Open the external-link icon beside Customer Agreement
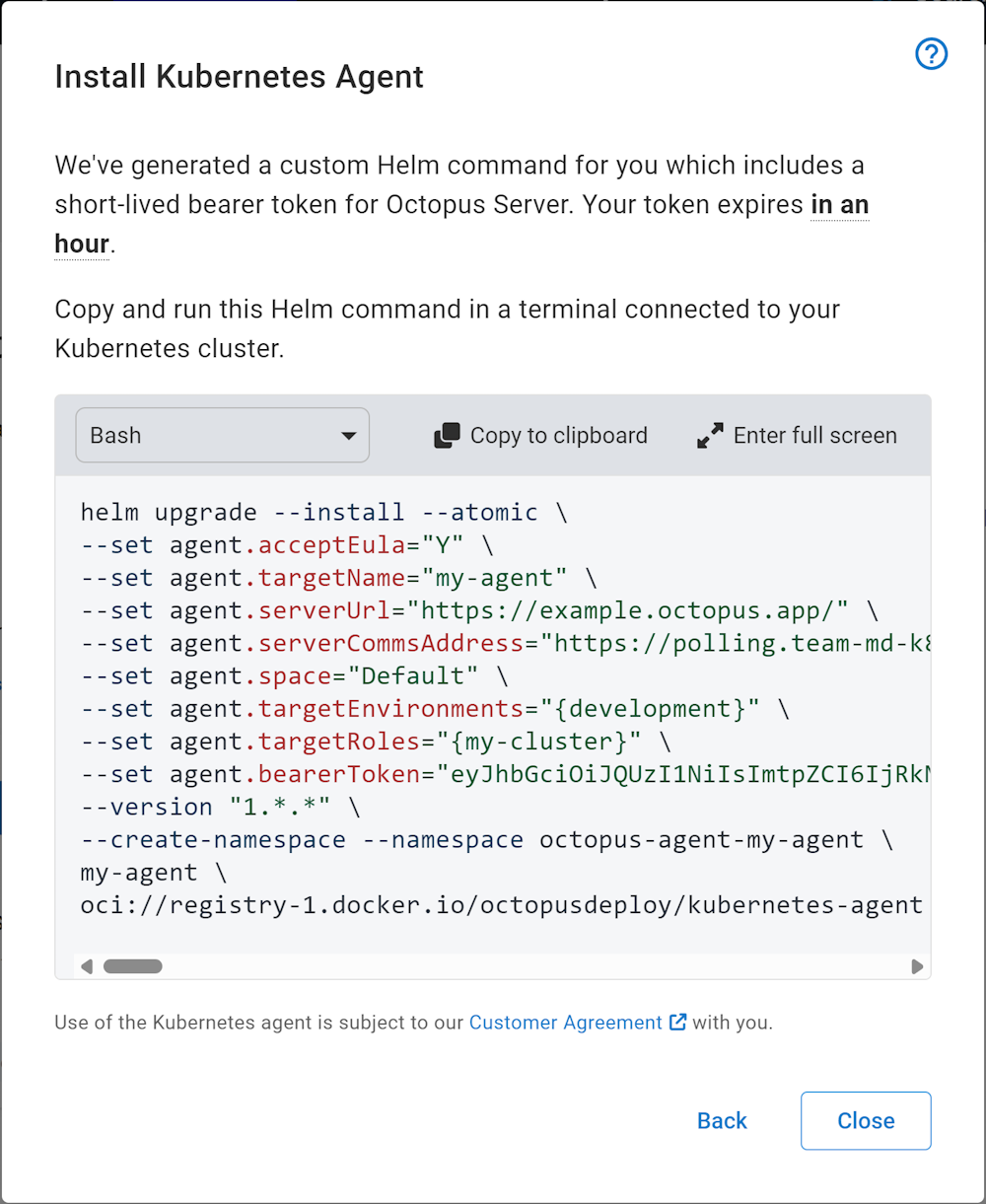This screenshot has width=986, height=1204. [x=677, y=1023]
